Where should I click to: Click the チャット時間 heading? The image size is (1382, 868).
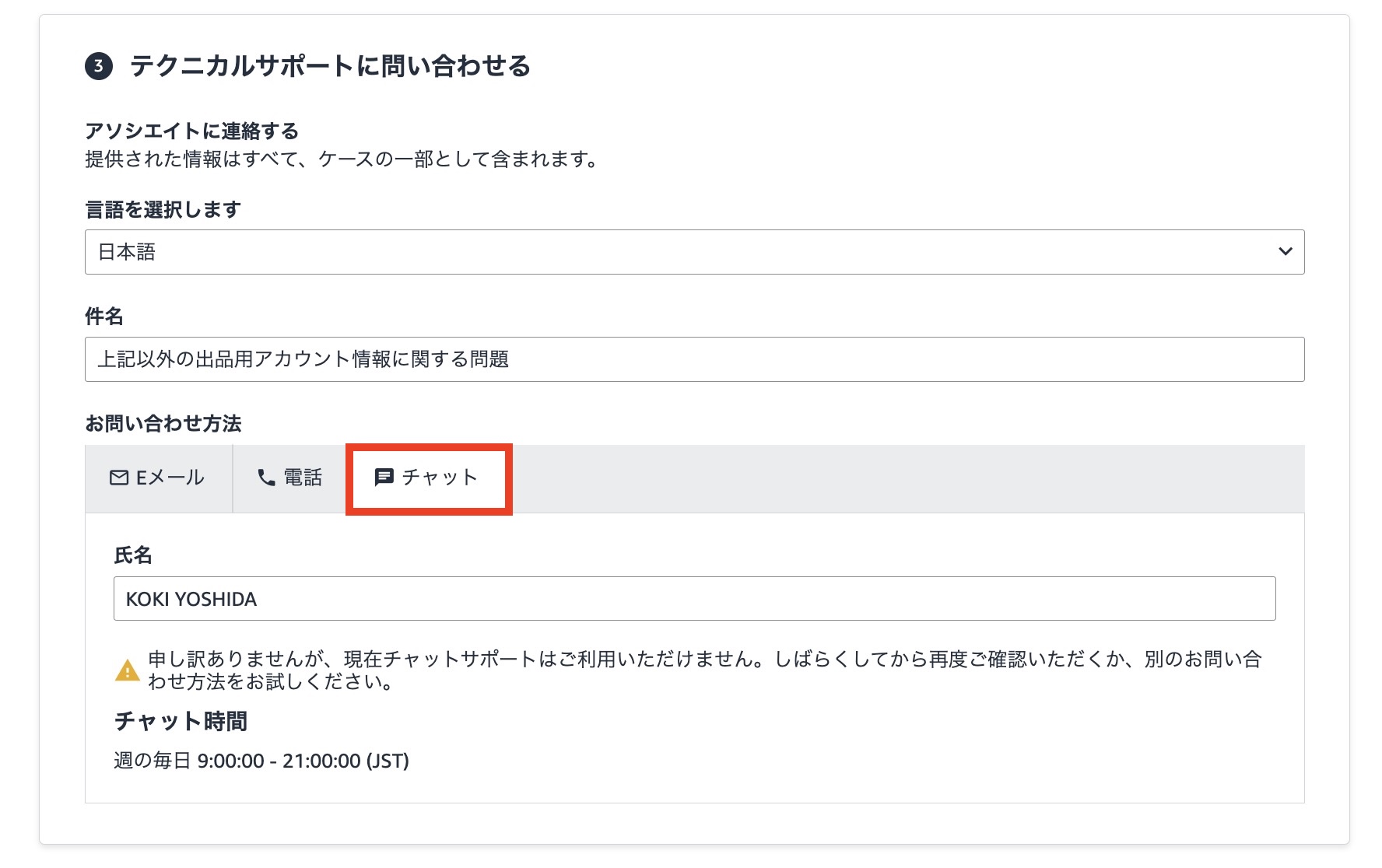coord(181,721)
